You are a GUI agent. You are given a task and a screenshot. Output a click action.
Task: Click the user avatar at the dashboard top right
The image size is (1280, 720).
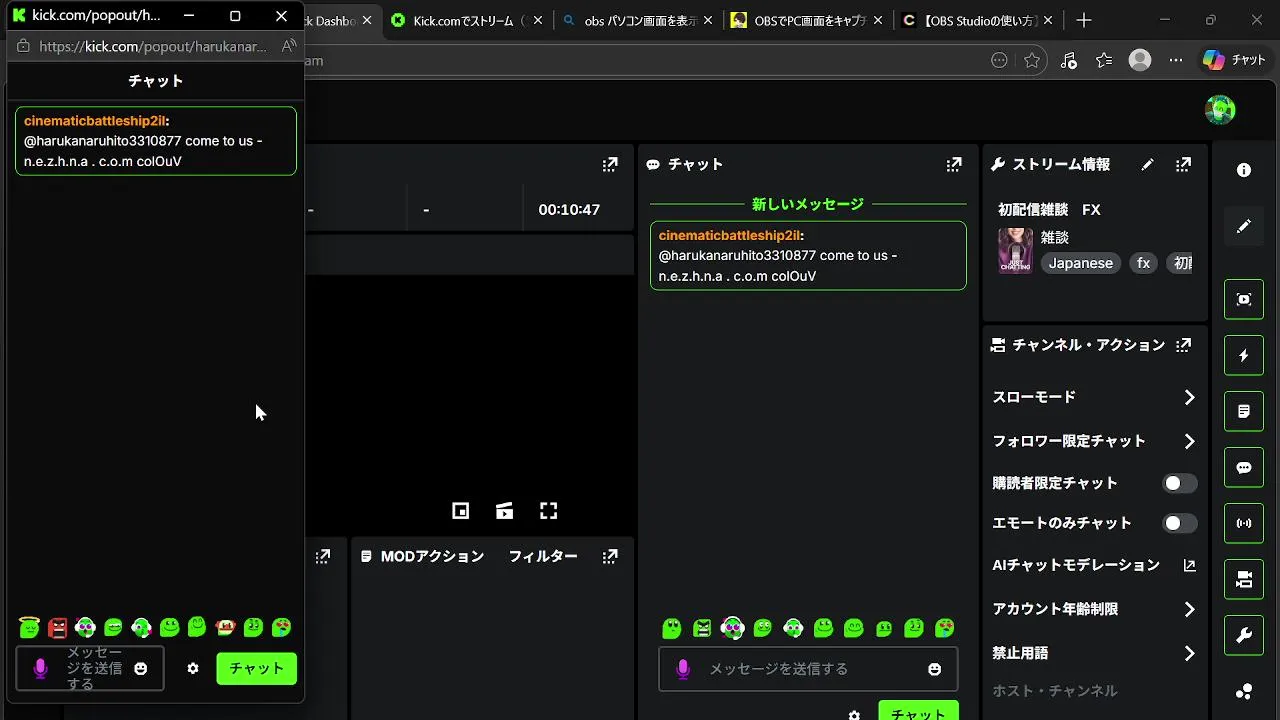click(1220, 110)
